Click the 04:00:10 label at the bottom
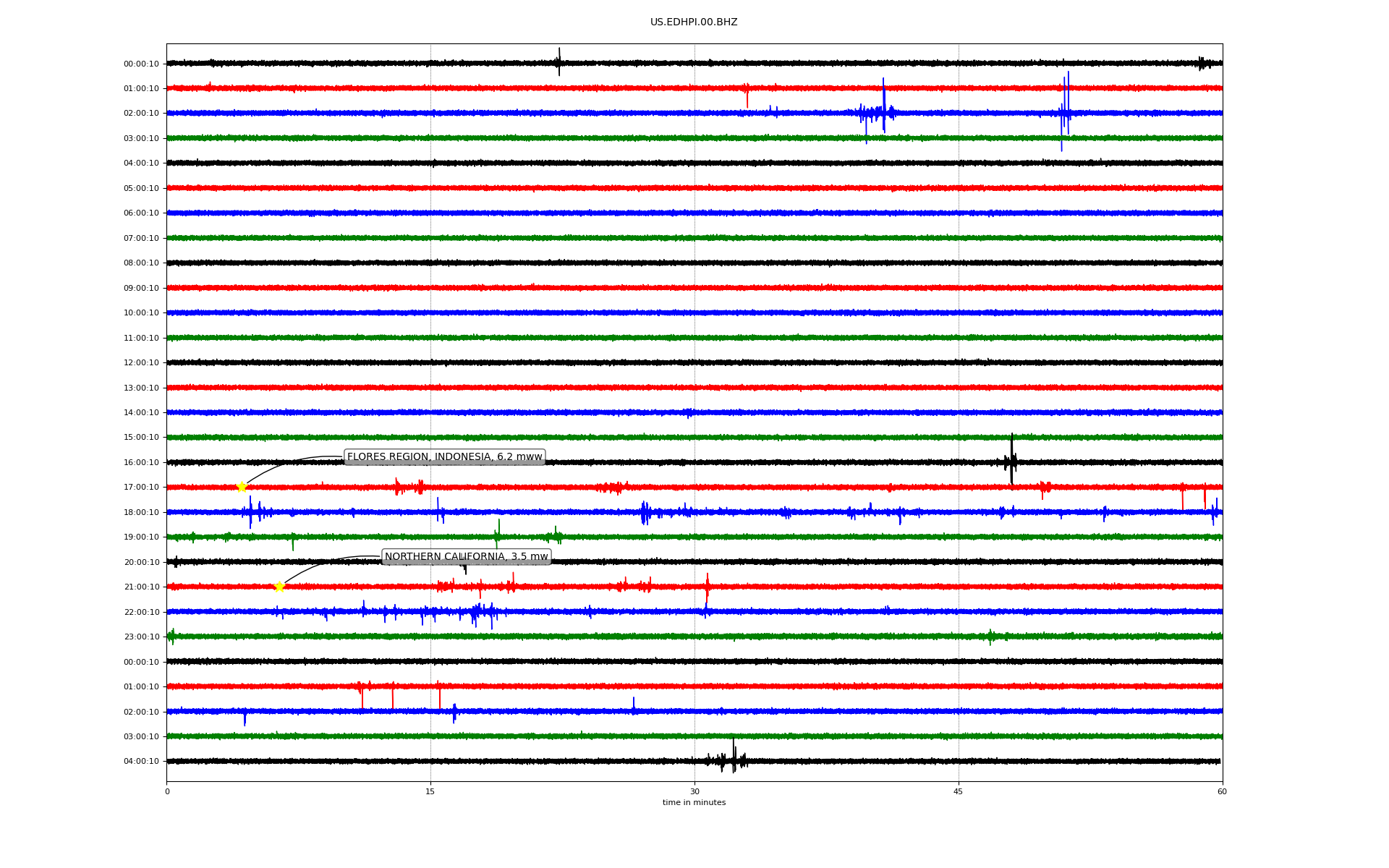 point(141,762)
